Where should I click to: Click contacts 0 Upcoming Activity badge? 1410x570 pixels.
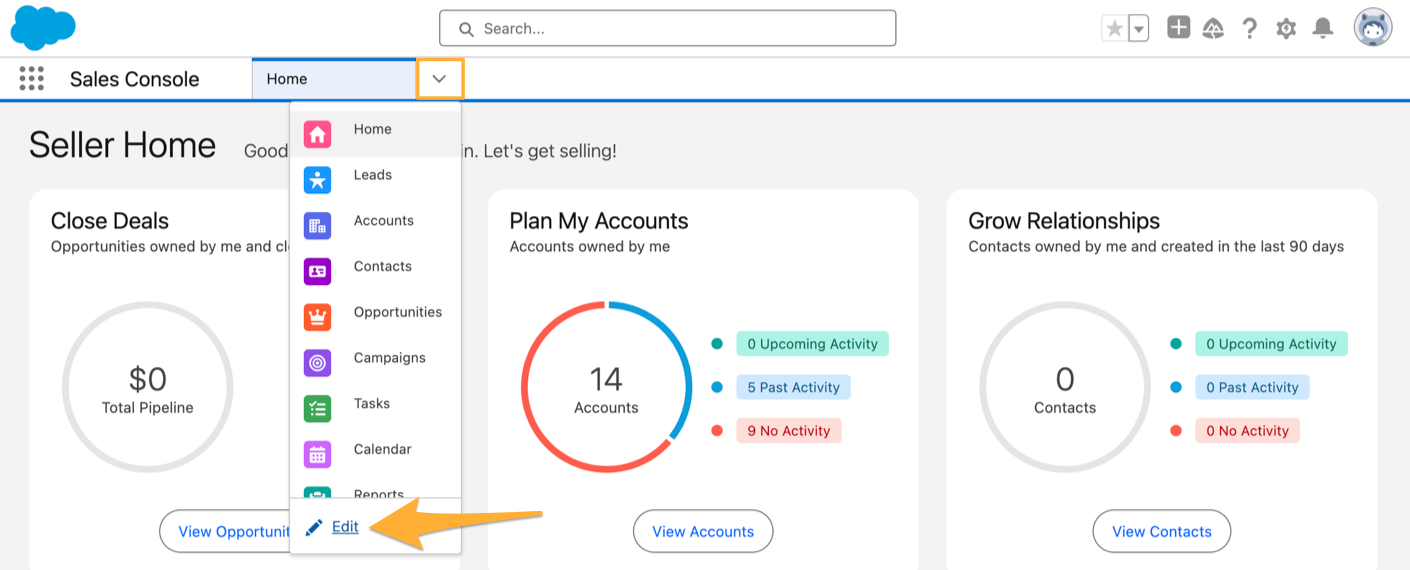tap(1271, 344)
